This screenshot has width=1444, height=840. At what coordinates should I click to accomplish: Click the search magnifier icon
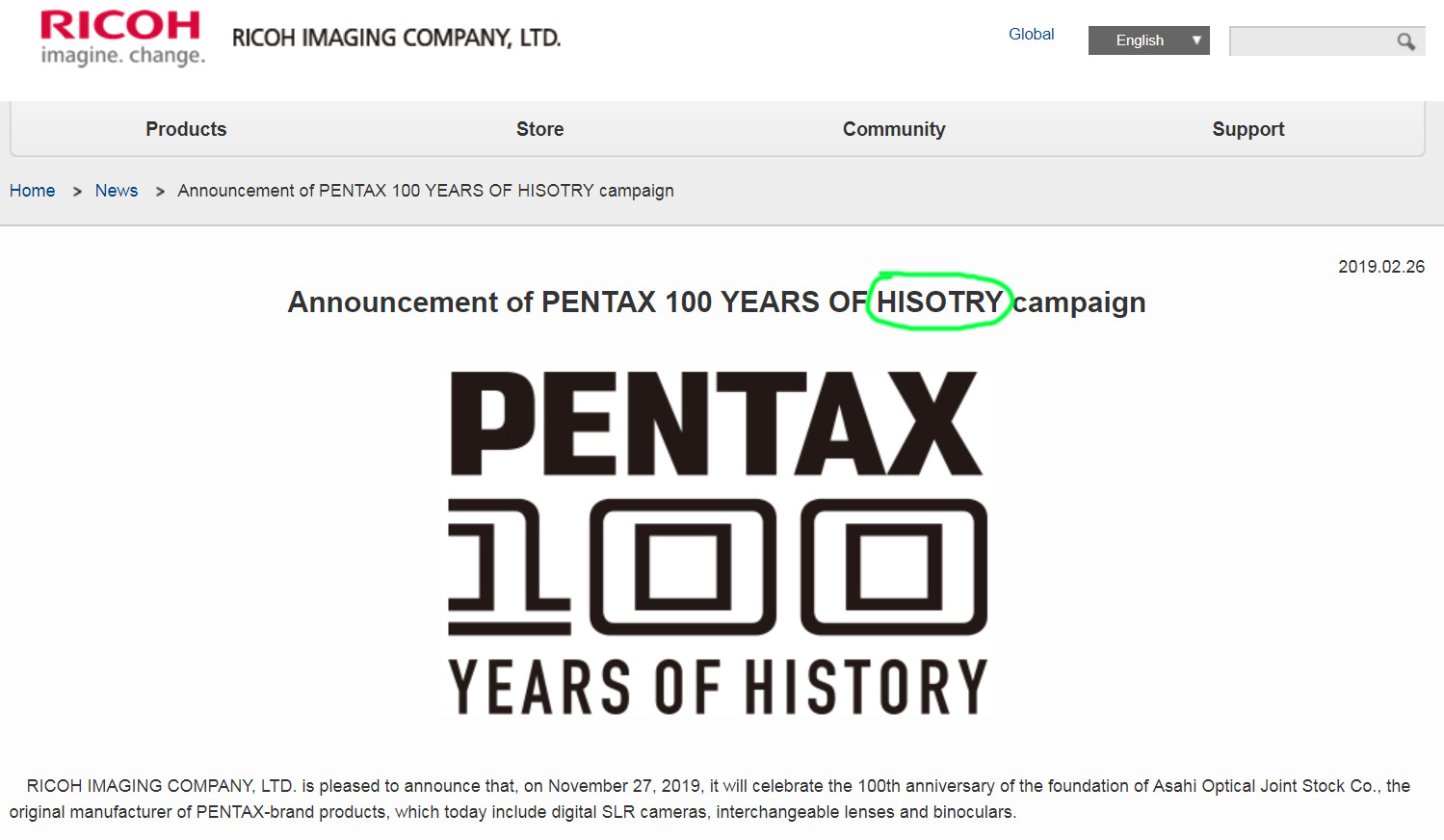pyautogui.click(x=1406, y=41)
